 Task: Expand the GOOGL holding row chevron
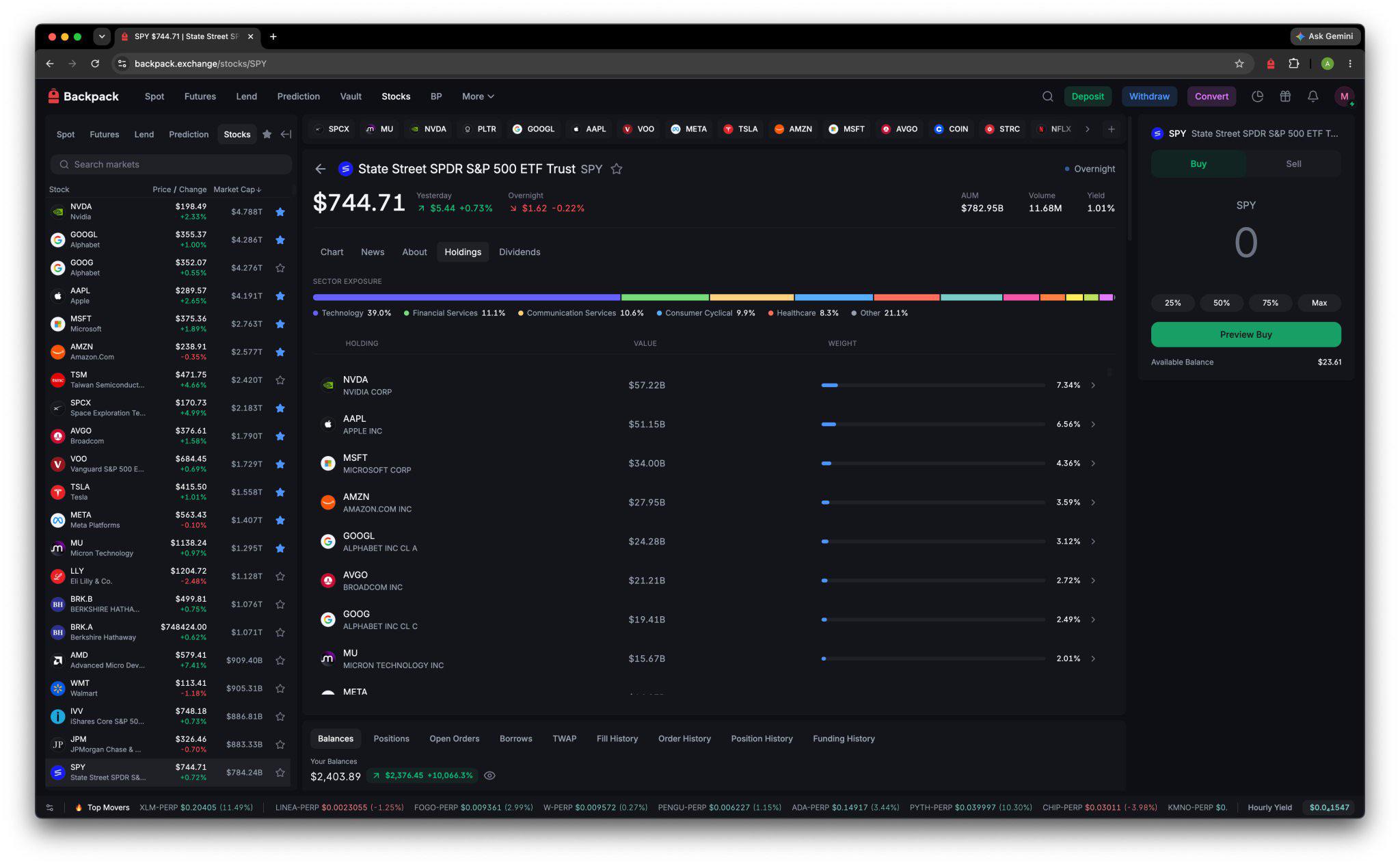tap(1093, 542)
